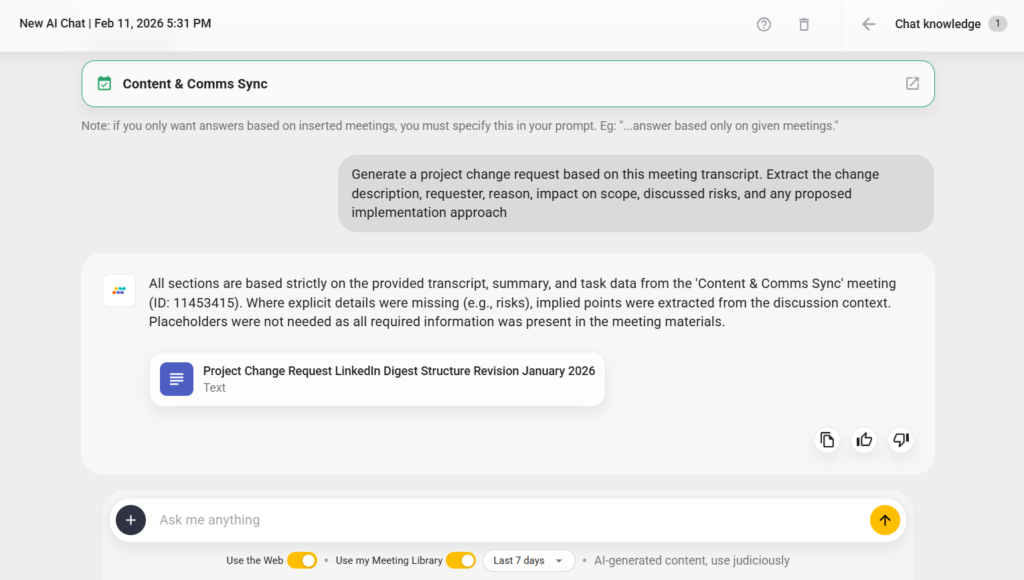Viewport: 1024px width, 580px height.
Task: Give a thumbs up to the response
Action: click(864, 440)
